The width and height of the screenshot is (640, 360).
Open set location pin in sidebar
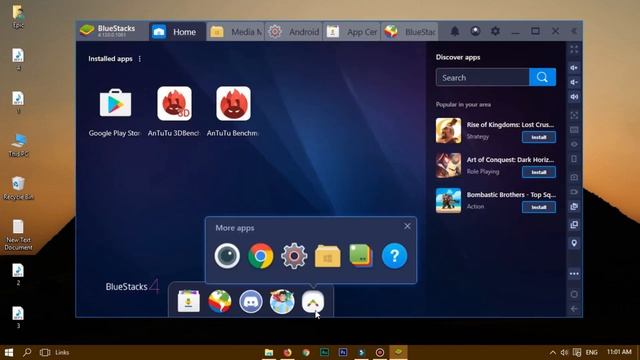574,243
